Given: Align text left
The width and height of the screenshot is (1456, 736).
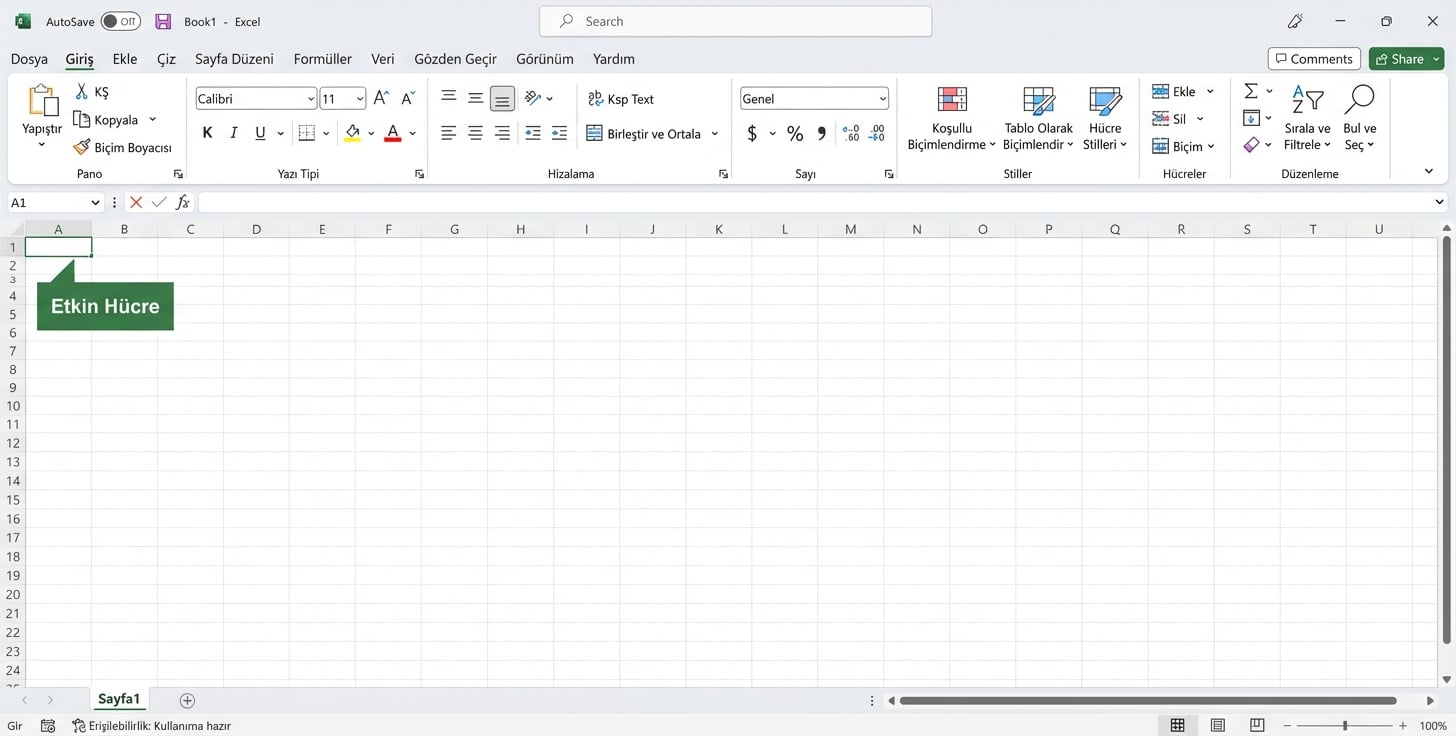Looking at the screenshot, I should pos(449,133).
